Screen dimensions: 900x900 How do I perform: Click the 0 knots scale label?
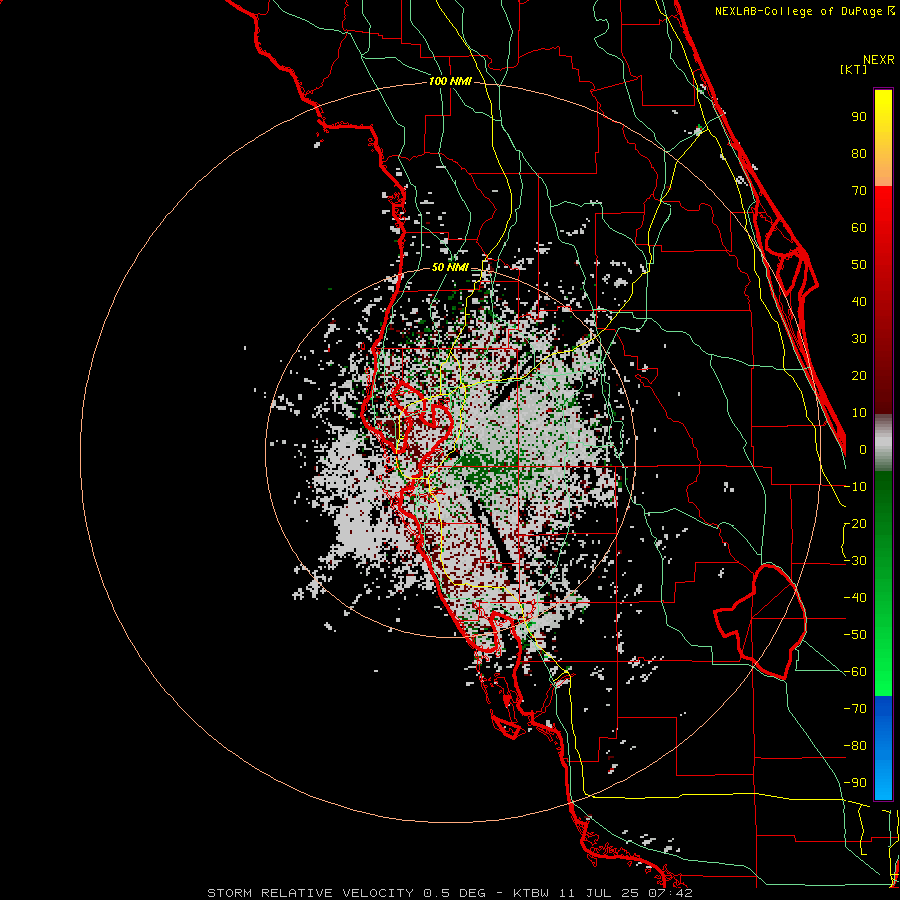coord(863,449)
